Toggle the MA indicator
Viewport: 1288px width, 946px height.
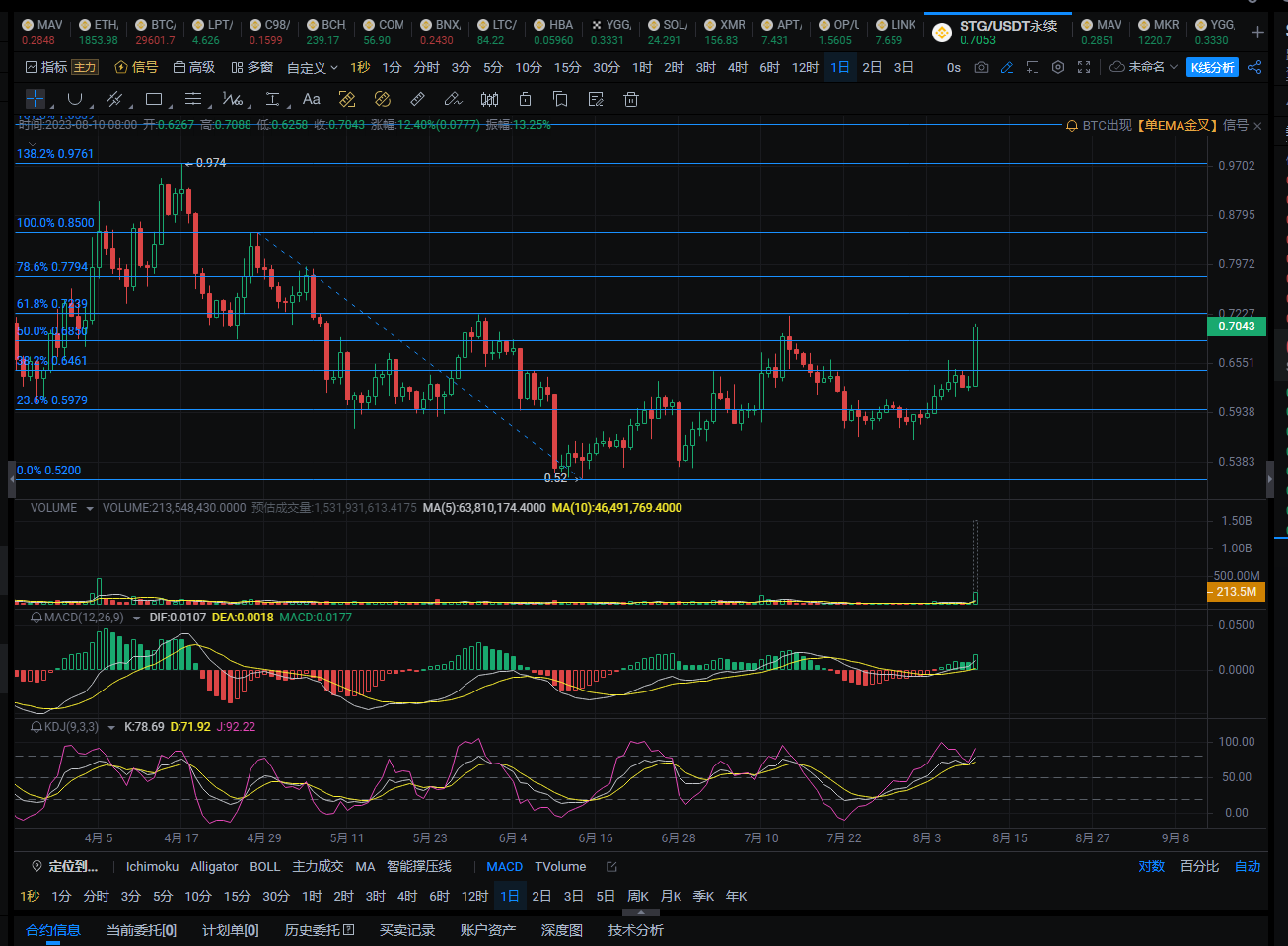(x=365, y=867)
